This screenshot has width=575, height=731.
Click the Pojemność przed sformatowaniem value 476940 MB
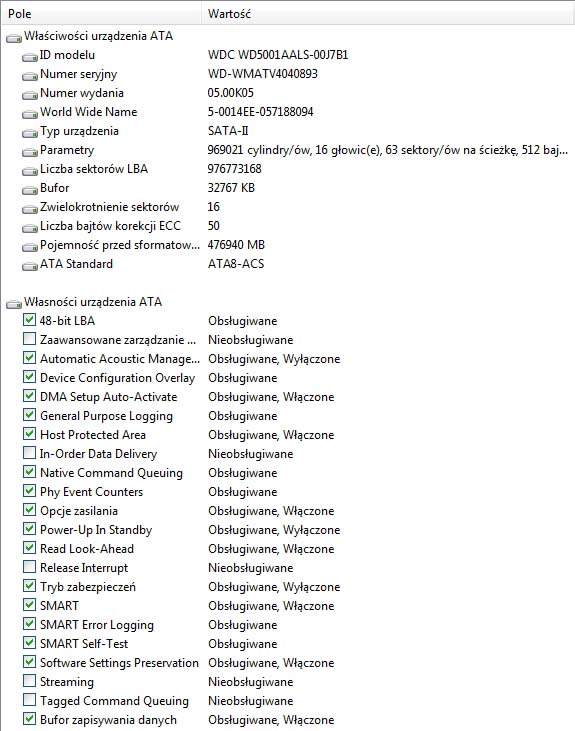click(x=236, y=245)
